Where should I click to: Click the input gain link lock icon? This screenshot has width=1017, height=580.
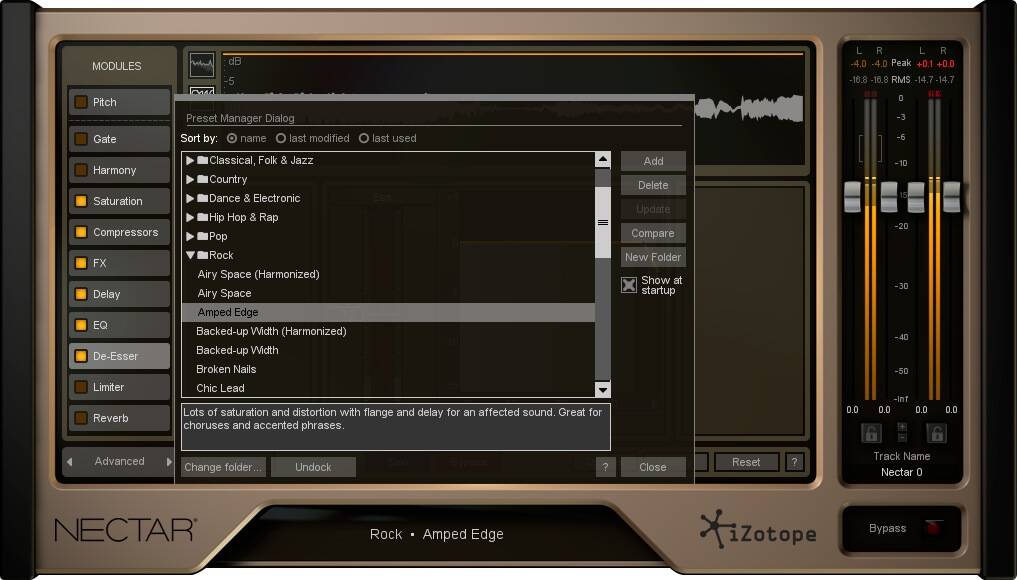point(871,433)
